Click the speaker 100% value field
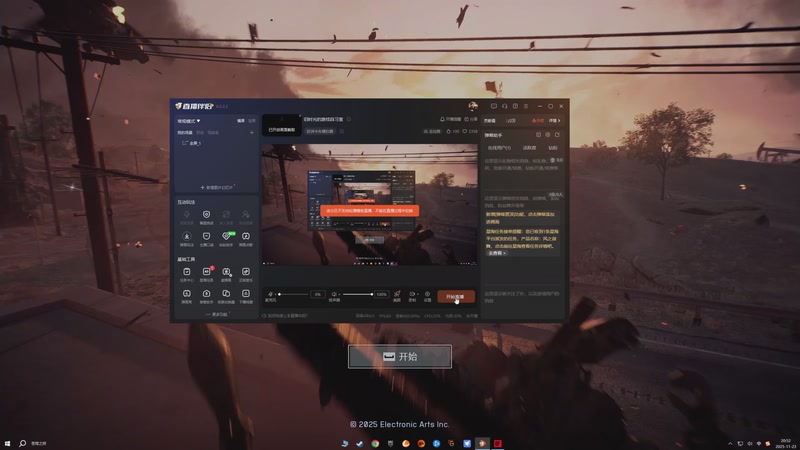 (381, 294)
